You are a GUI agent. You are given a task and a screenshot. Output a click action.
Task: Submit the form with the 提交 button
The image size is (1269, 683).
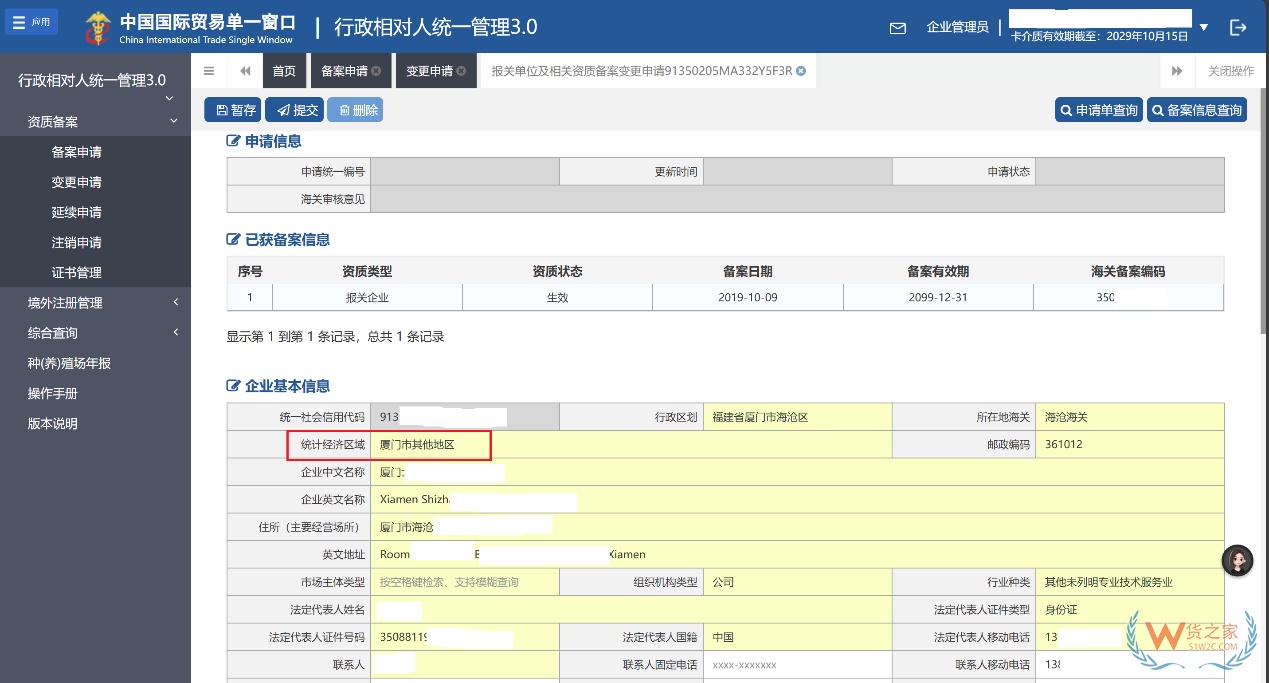pos(294,110)
